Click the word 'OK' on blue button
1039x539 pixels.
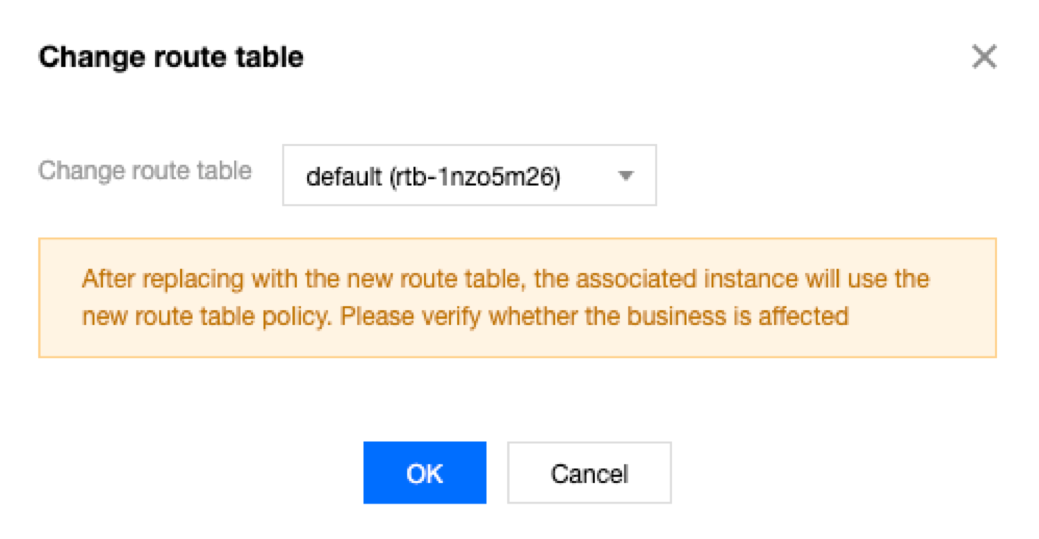[x=425, y=474]
